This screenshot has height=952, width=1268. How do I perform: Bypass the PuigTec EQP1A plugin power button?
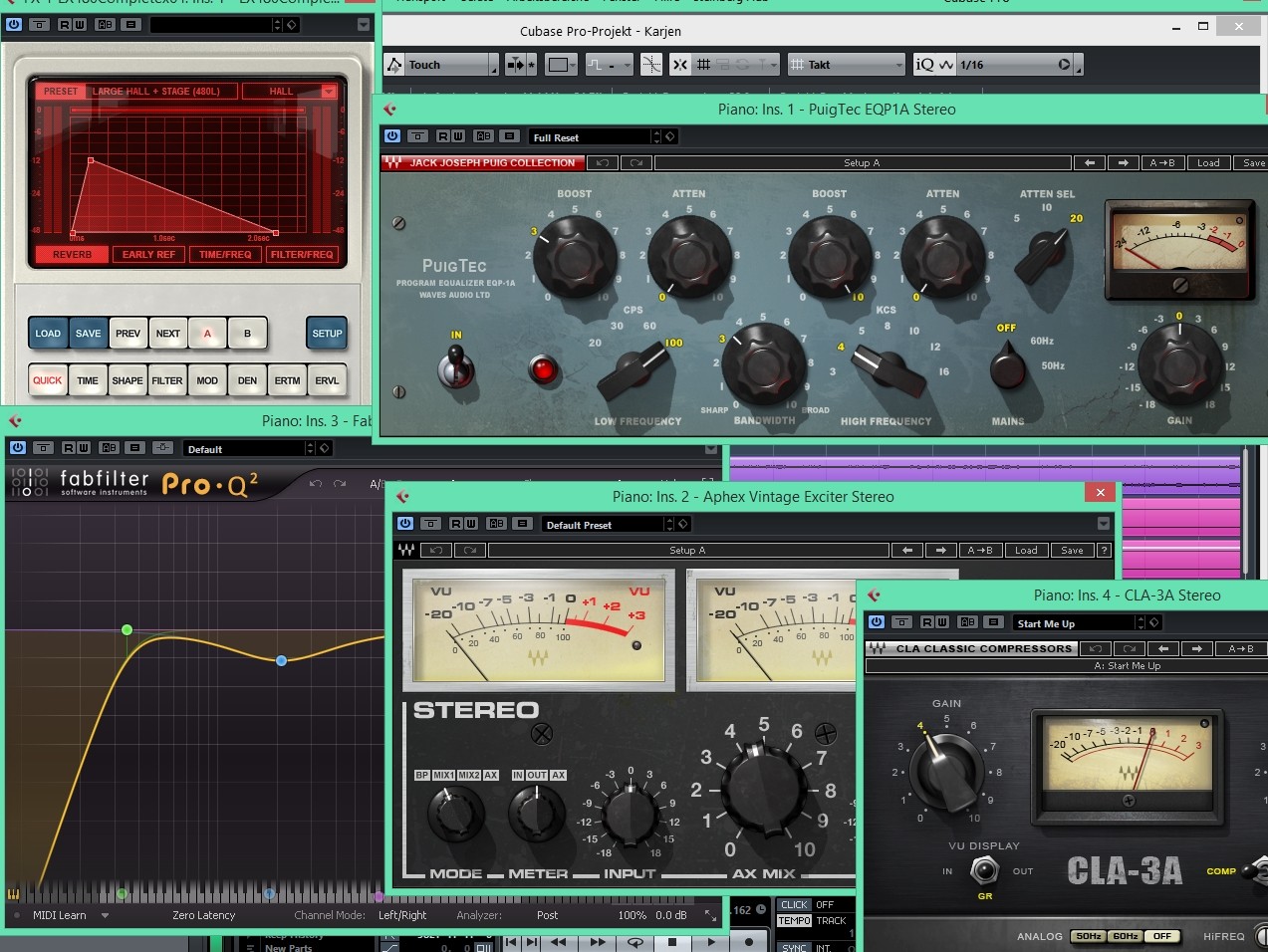point(391,136)
